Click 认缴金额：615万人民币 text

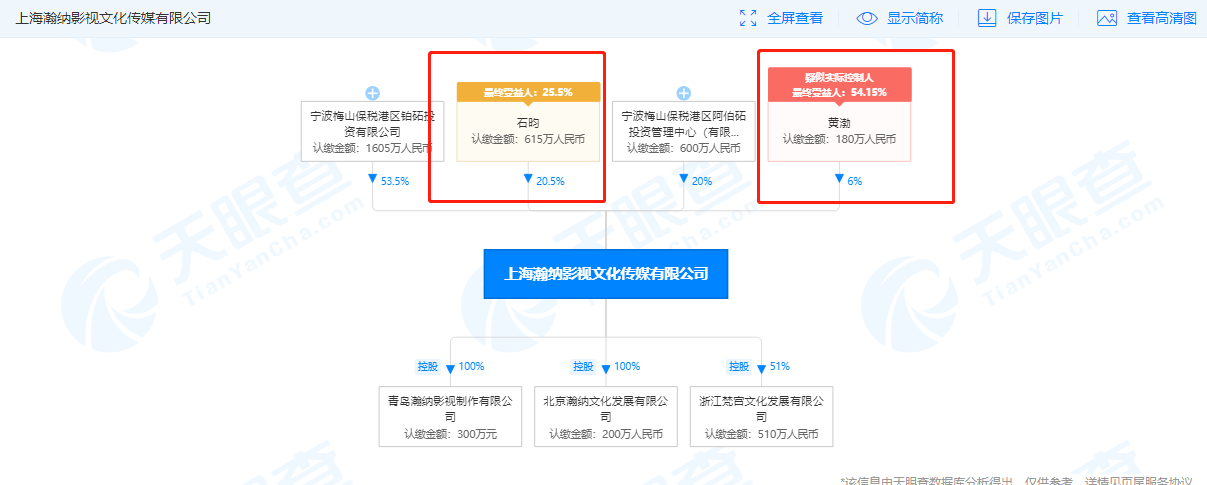coord(528,139)
